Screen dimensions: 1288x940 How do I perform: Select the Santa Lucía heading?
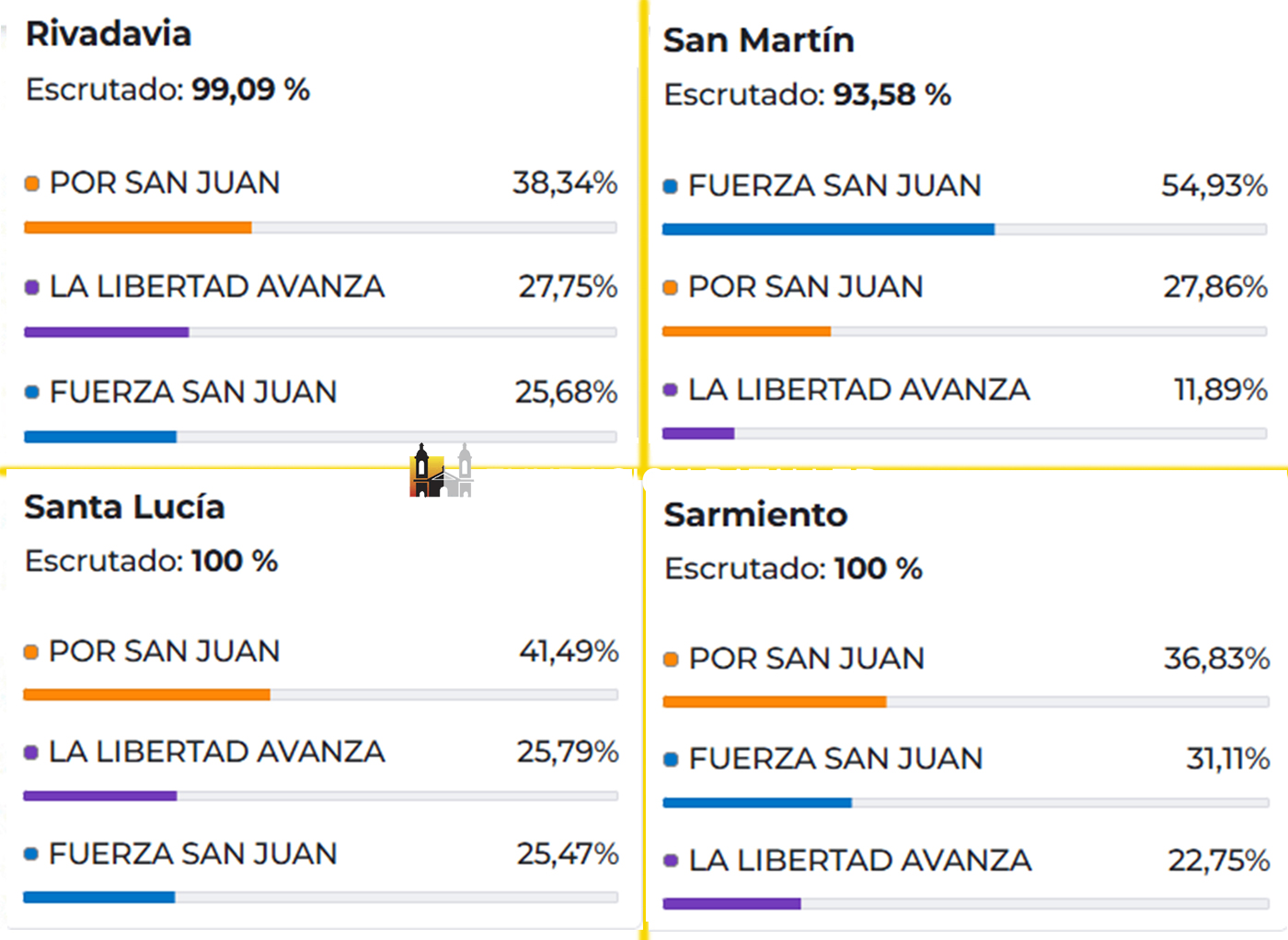124,507
